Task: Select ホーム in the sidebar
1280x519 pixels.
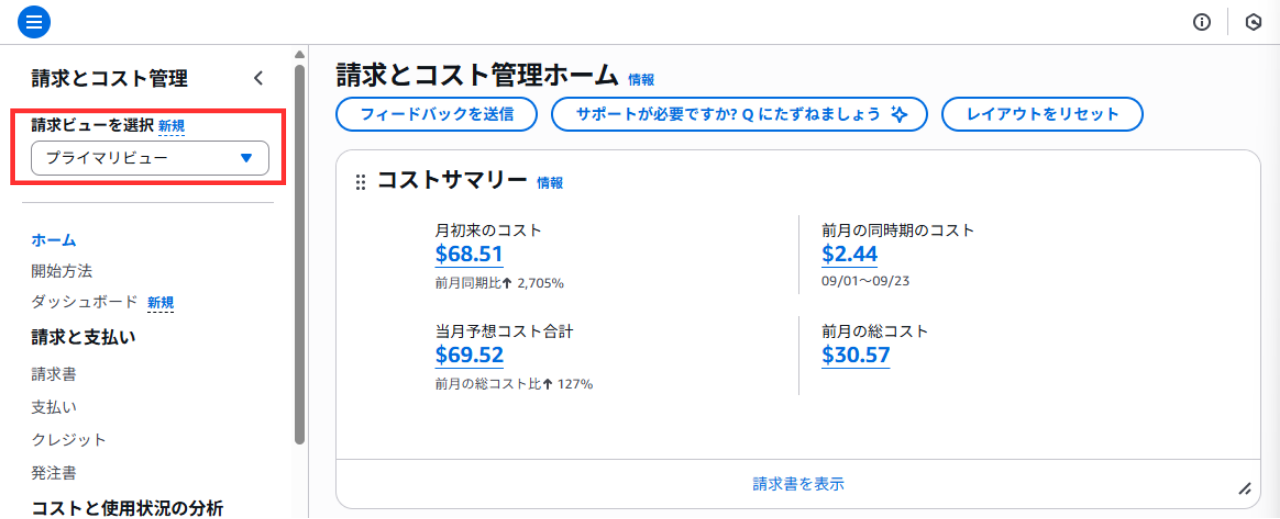Action: (54, 240)
